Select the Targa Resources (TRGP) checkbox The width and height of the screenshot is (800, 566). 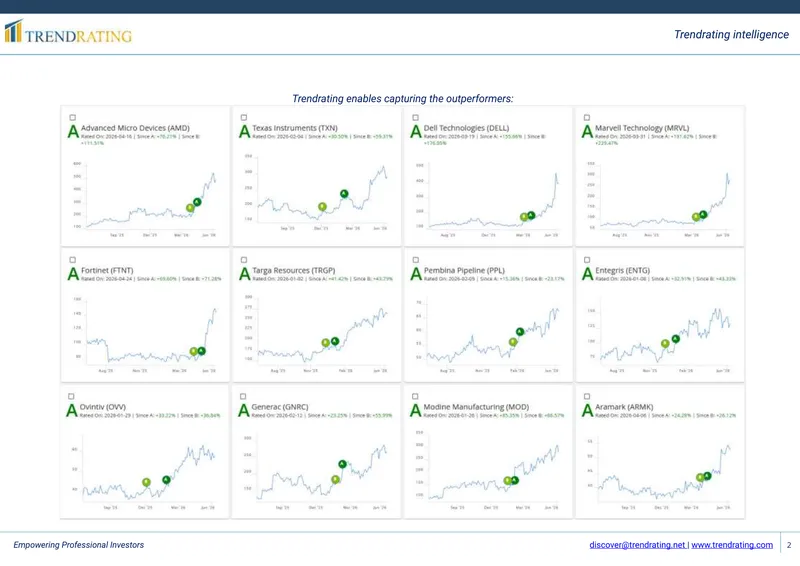coord(244,260)
